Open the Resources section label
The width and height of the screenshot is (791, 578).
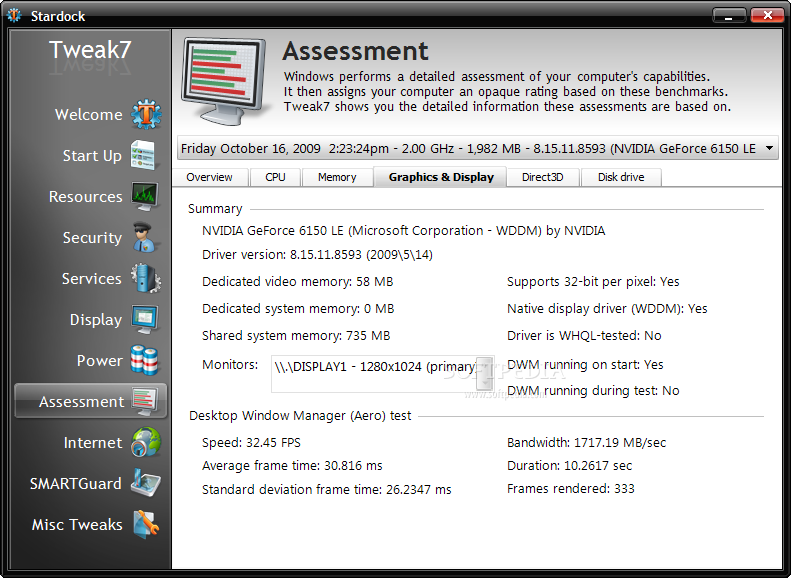tap(86, 196)
